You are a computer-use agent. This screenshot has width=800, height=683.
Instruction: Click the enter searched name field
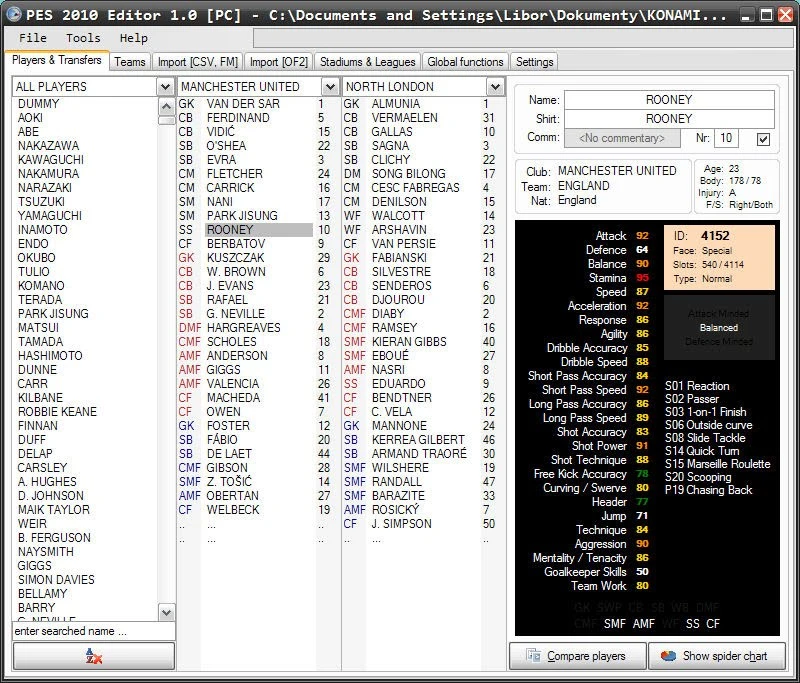click(x=93, y=631)
